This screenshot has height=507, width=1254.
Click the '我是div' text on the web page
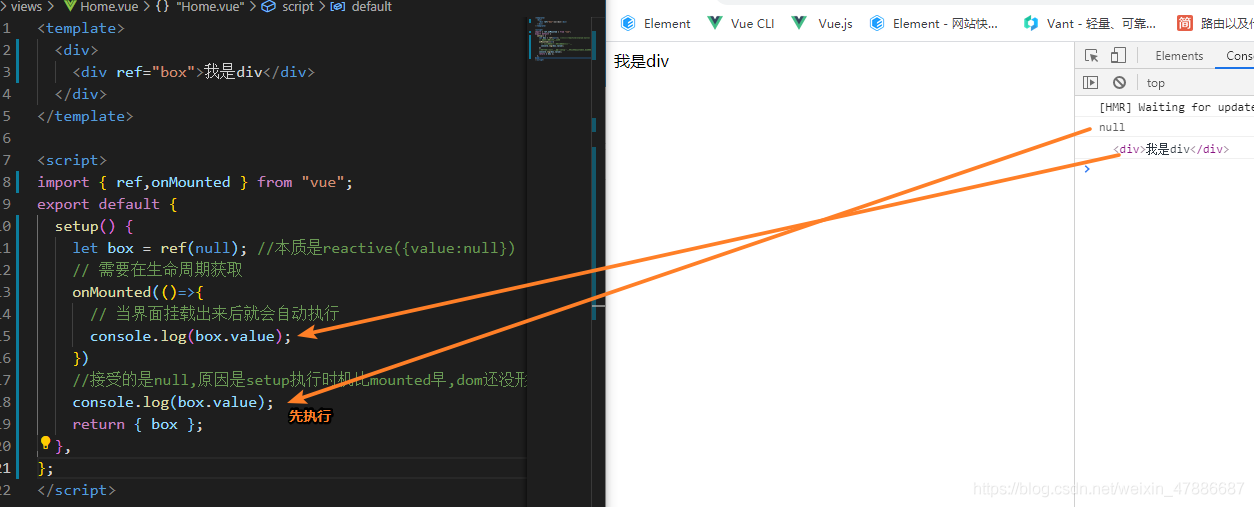(x=641, y=61)
